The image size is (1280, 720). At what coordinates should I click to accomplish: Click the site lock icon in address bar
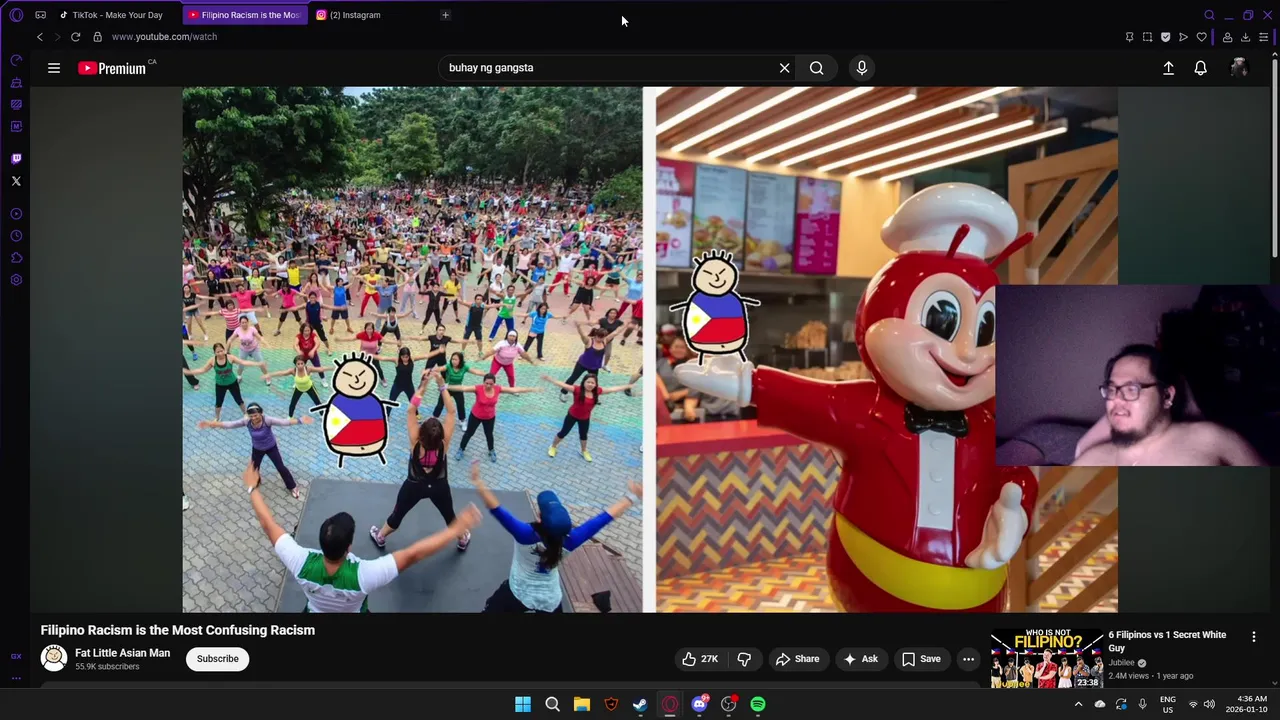[x=97, y=37]
